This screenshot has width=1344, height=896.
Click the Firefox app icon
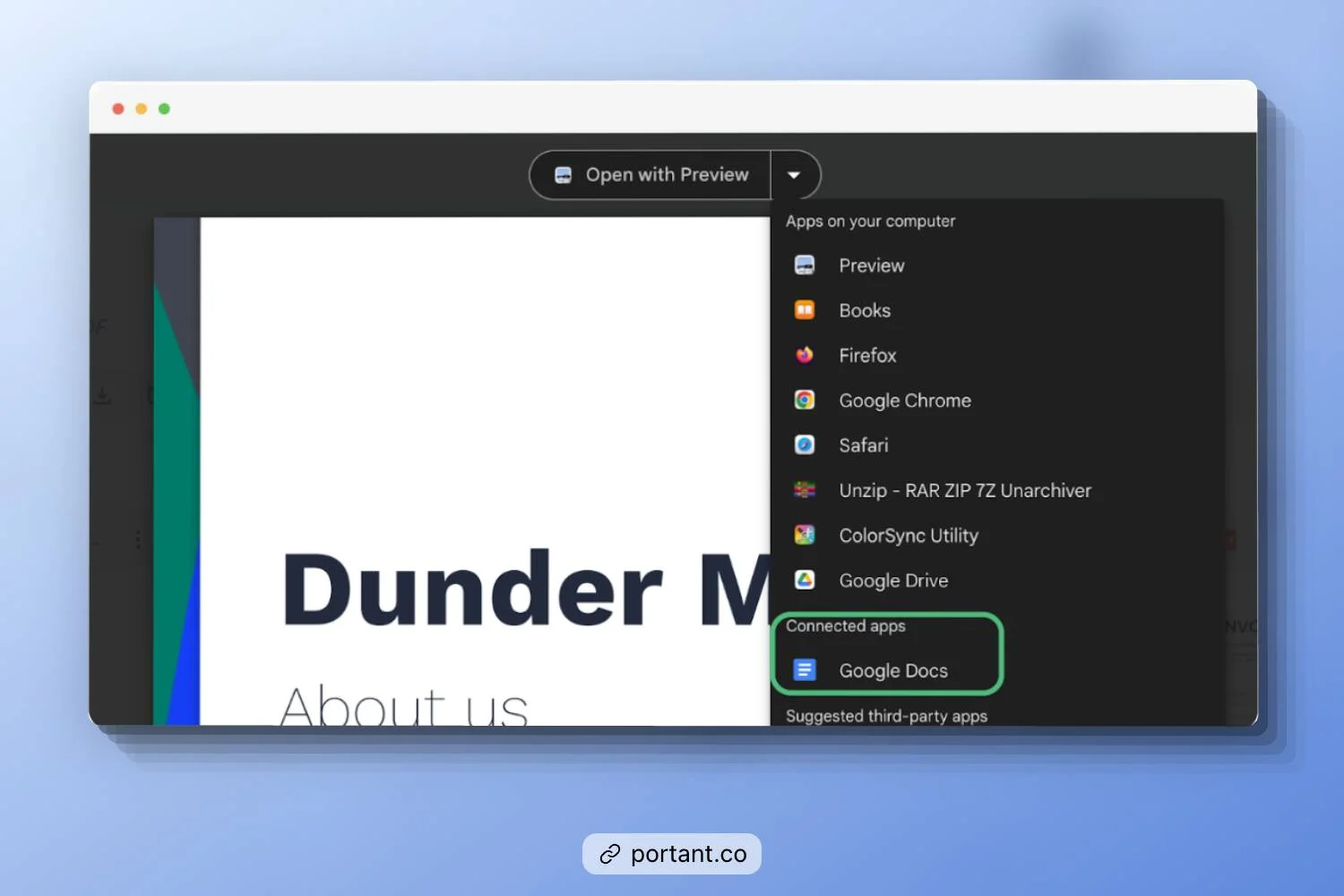(x=805, y=355)
